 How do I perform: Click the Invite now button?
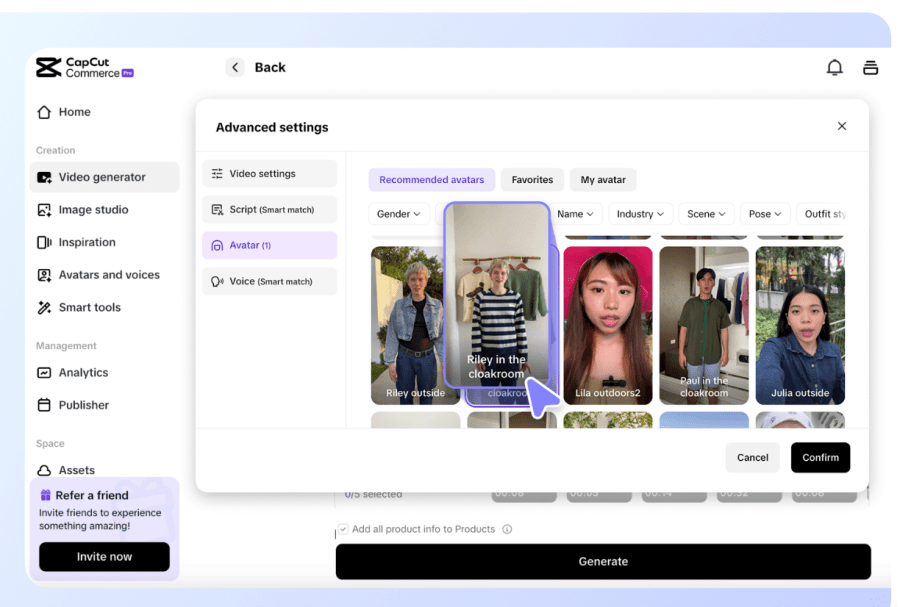click(x=104, y=557)
